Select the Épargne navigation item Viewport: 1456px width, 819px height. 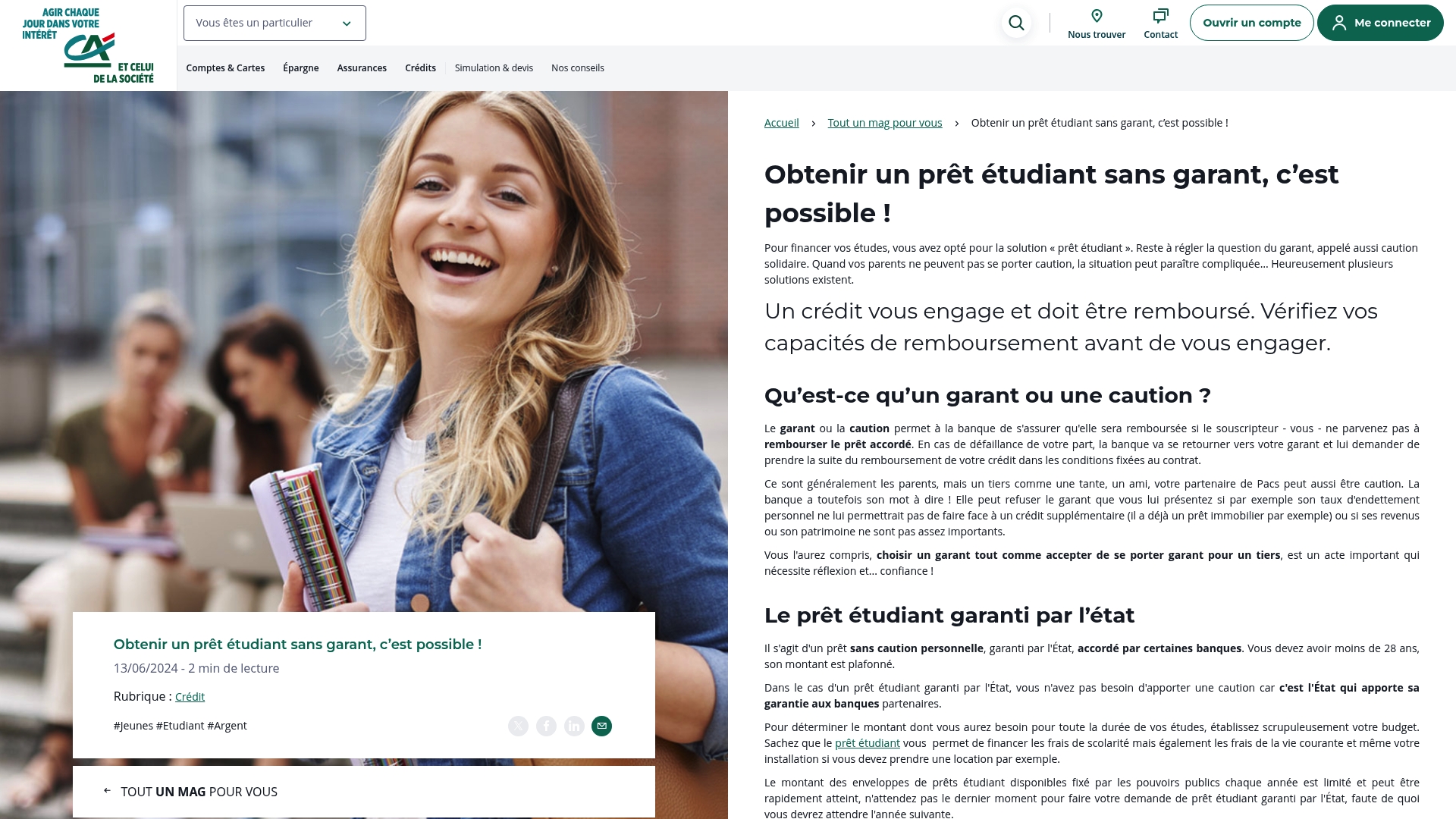300,67
